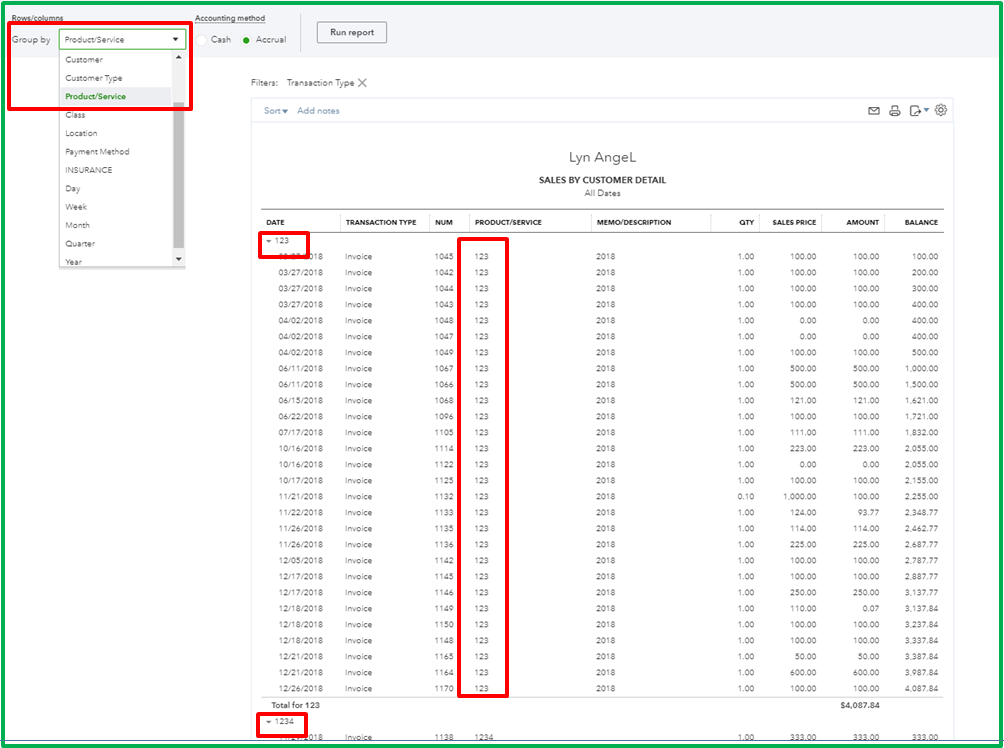Click the DATE column header
The height and width of the screenshot is (748, 1004).
point(275,222)
